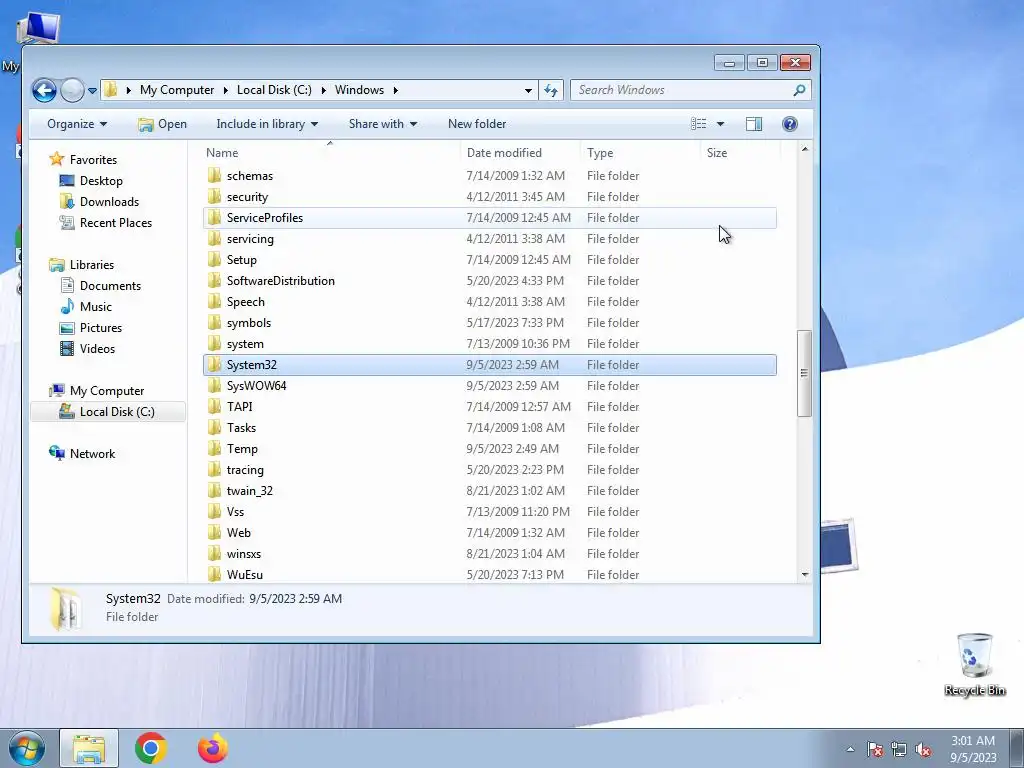This screenshot has height=768, width=1024.
Task: Click the file list vertical scrollbar thumb
Action: (x=804, y=373)
